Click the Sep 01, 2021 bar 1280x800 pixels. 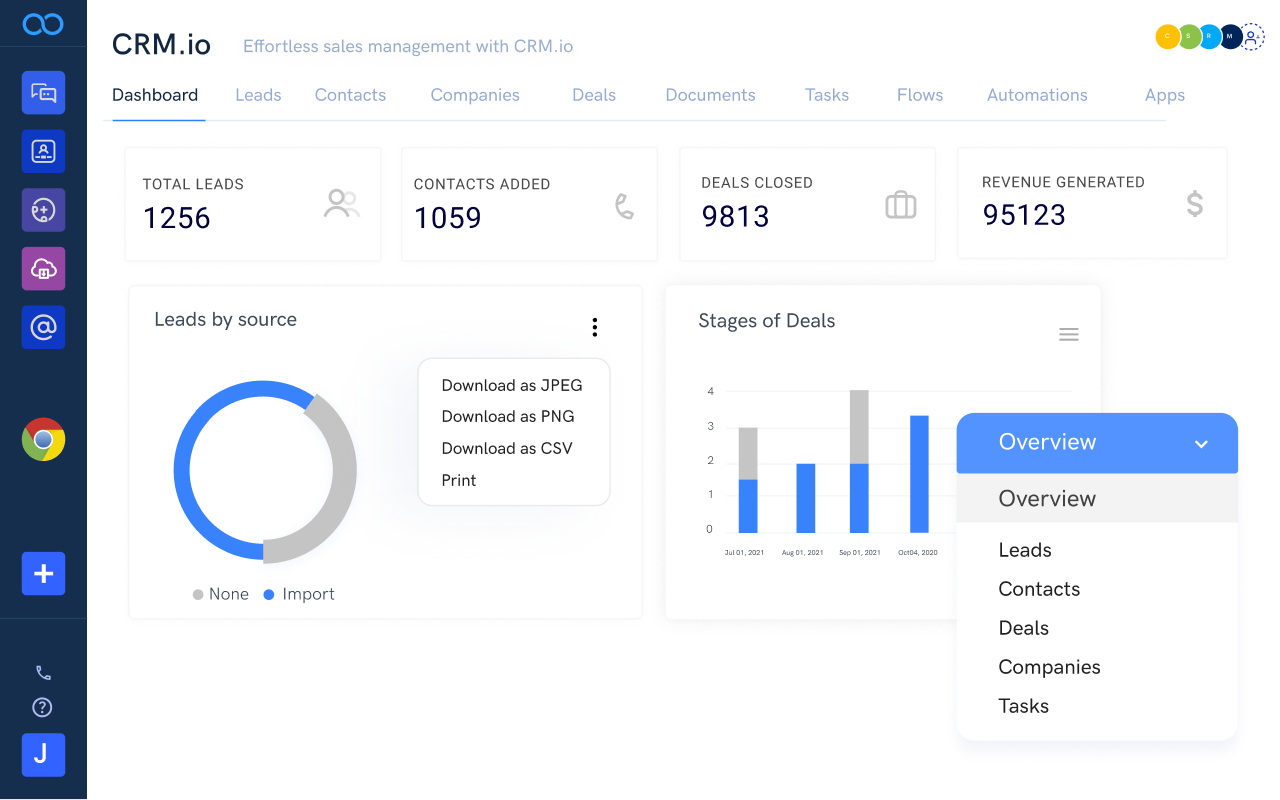click(859, 461)
